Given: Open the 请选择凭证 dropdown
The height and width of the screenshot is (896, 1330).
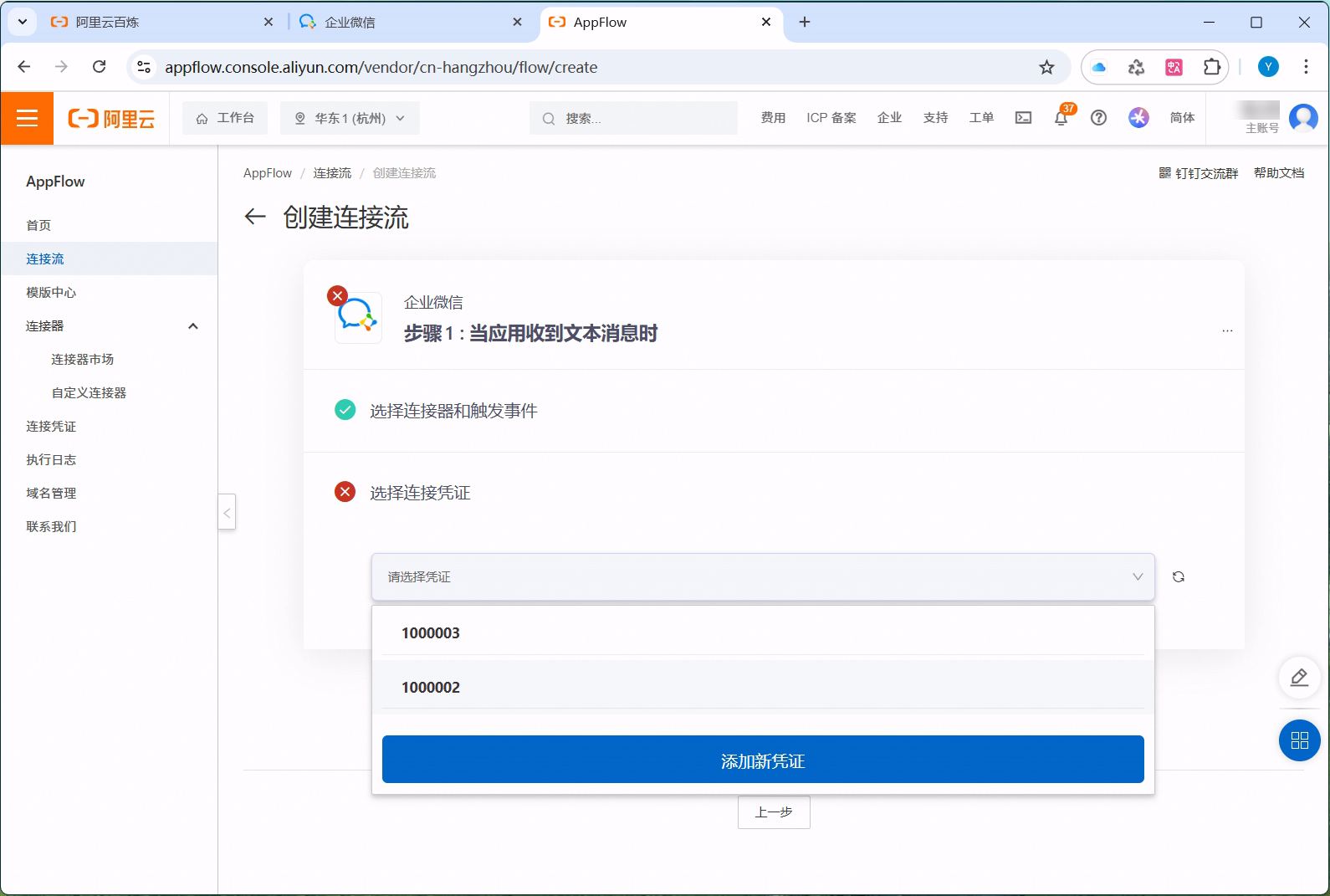Looking at the screenshot, I should tap(763, 576).
